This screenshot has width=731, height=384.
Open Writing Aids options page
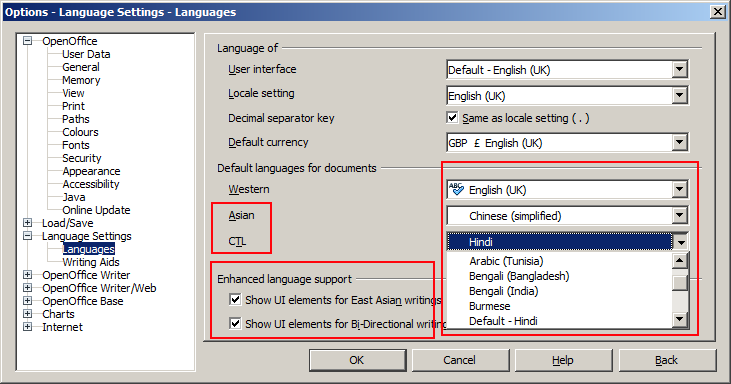(x=90, y=262)
